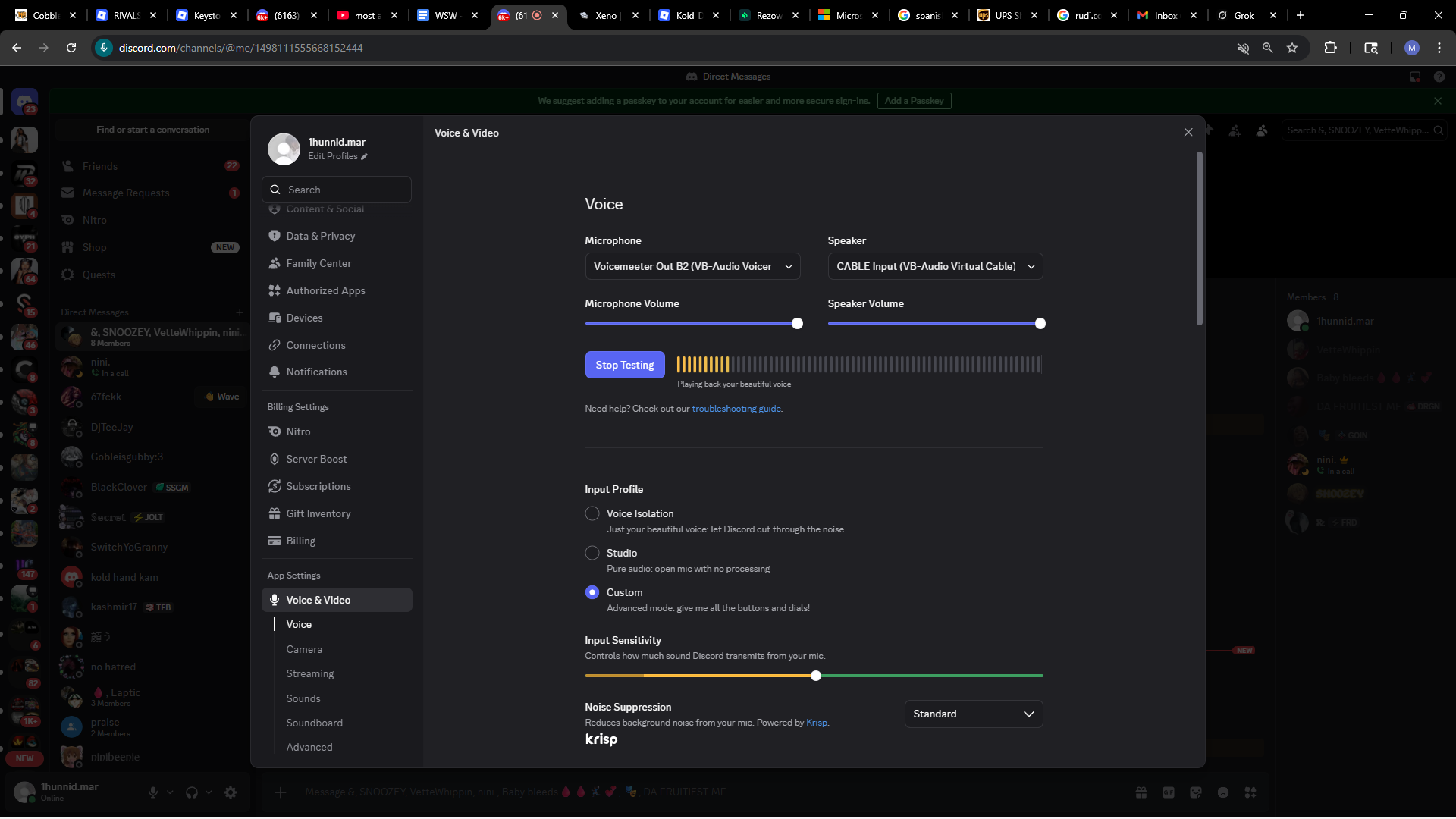The height and width of the screenshot is (819, 1456).
Task: Open the Quests icon in sidebar
Action: (67, 275)
